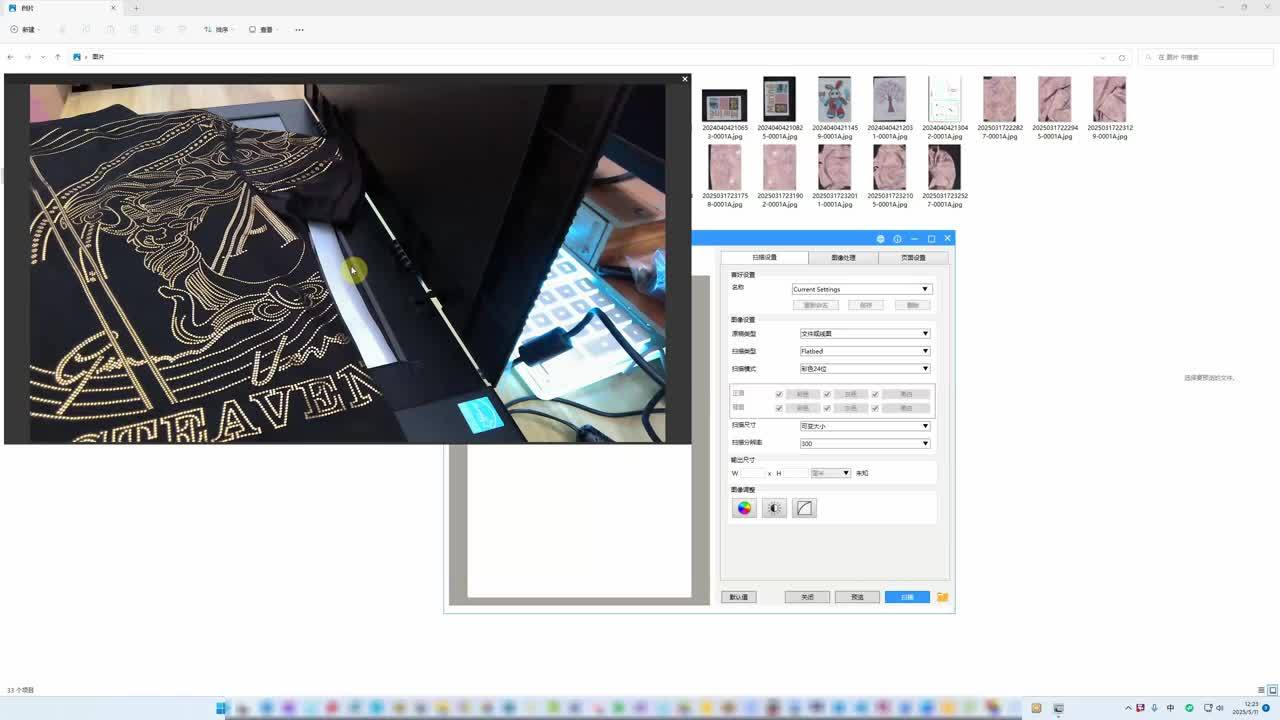This screenshot has height=720, width=1280.
Task: Click the yellow folder icon beside scan button
Action: click(942, 597)
